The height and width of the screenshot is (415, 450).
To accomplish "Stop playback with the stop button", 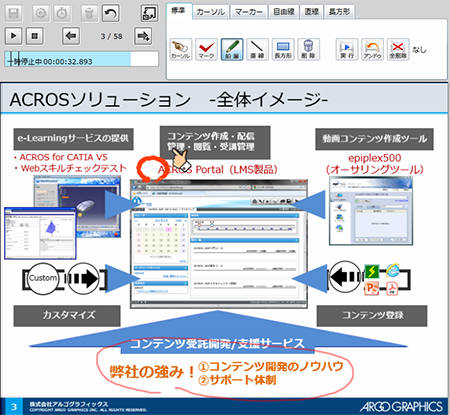I will coord(35,36).
